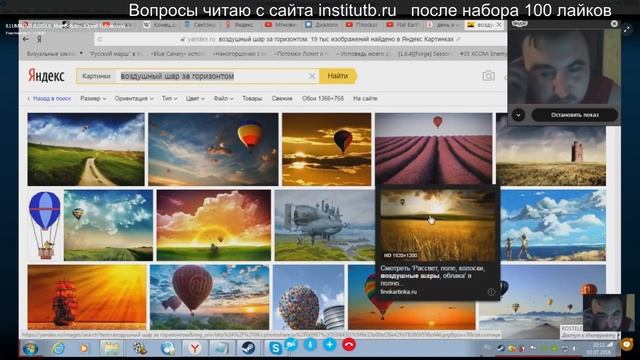Click the Yandex logo
Screen dimensions: 640x360
(x=46, y=76)
